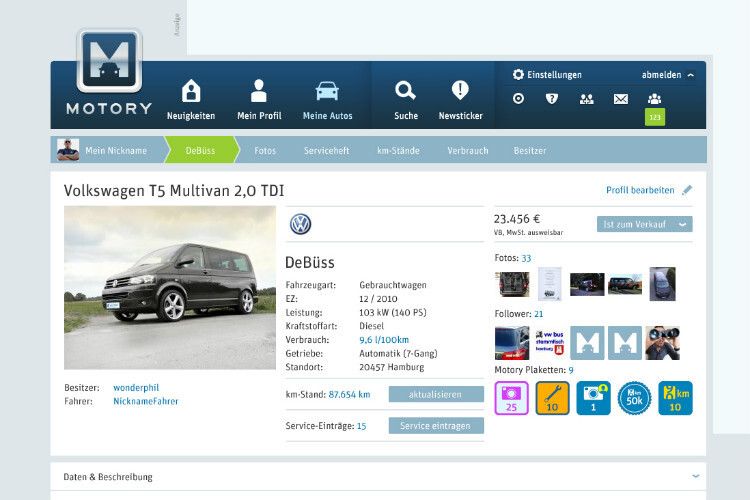Select the km 10 plakette badge
Viewport: 750px width, 500px height.
tap(675, 398)
